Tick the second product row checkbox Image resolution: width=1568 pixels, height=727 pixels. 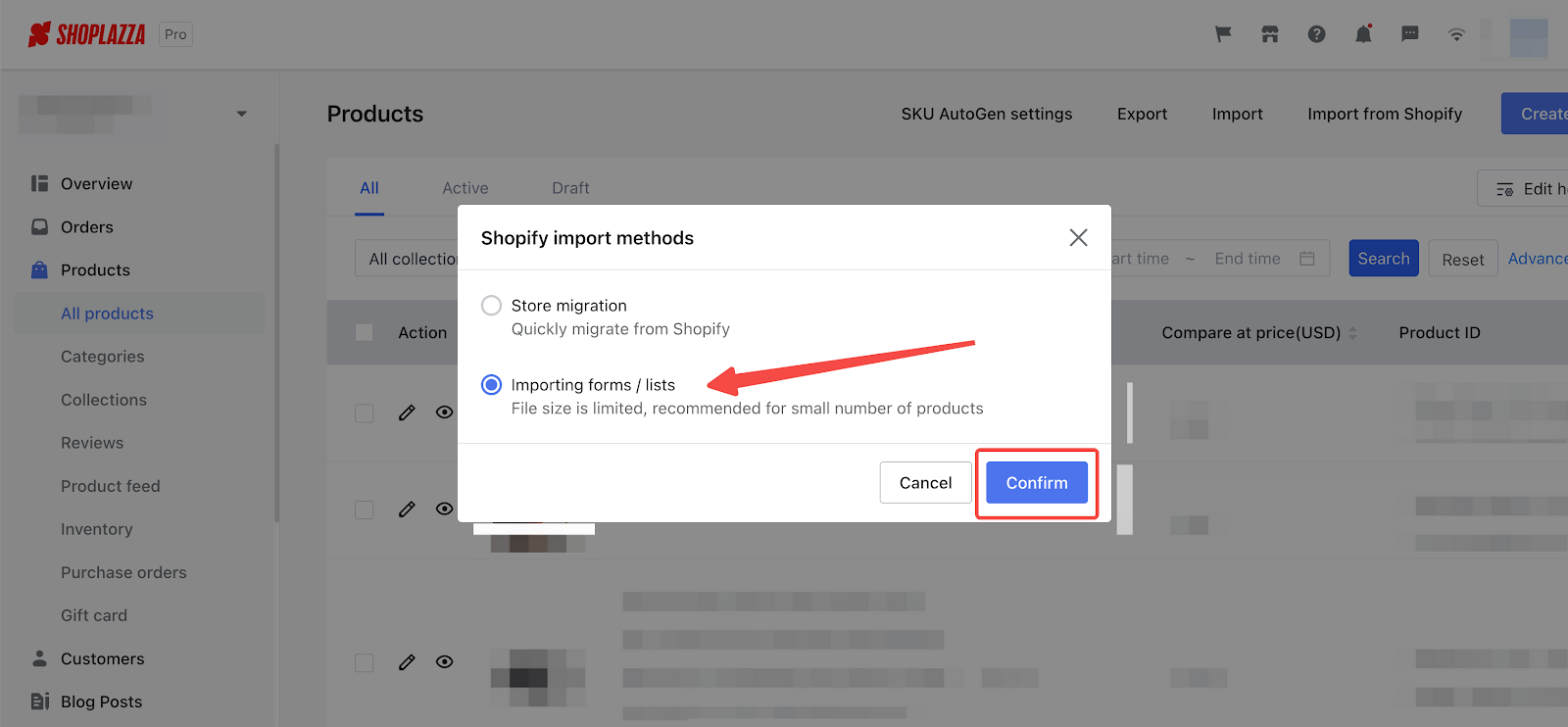tap(364, 509)
